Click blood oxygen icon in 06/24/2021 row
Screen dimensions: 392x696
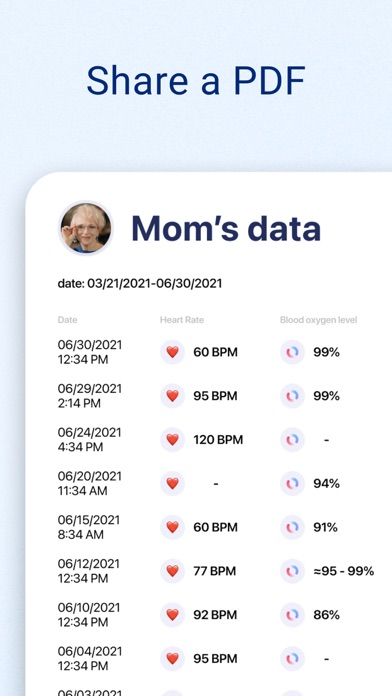tap(292, 439)
